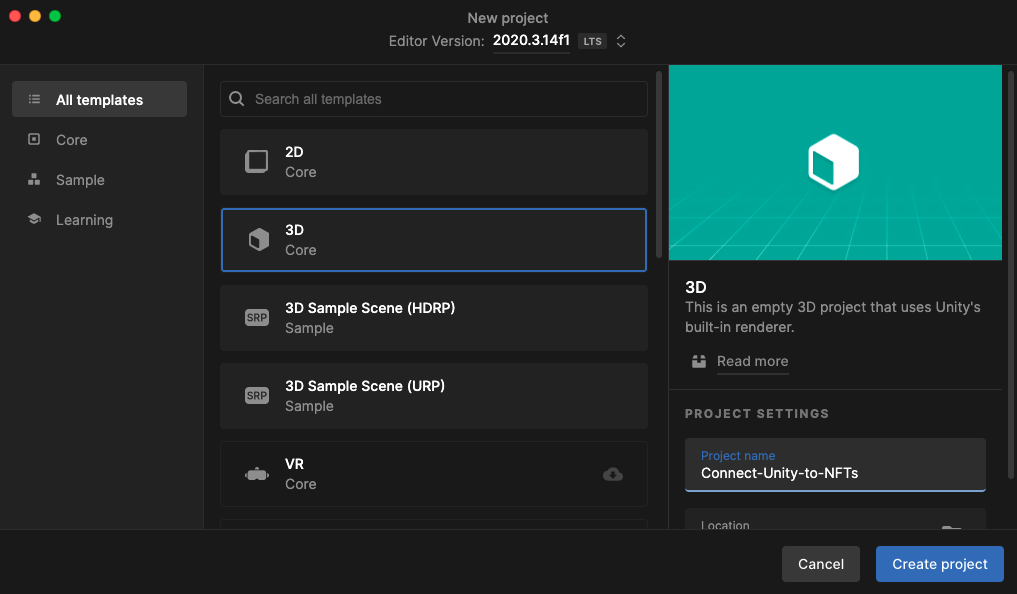The width and height of the screenshot is (1017, 594).
Task: Click the Sample category blocks icon
Action: coord(34,180)
